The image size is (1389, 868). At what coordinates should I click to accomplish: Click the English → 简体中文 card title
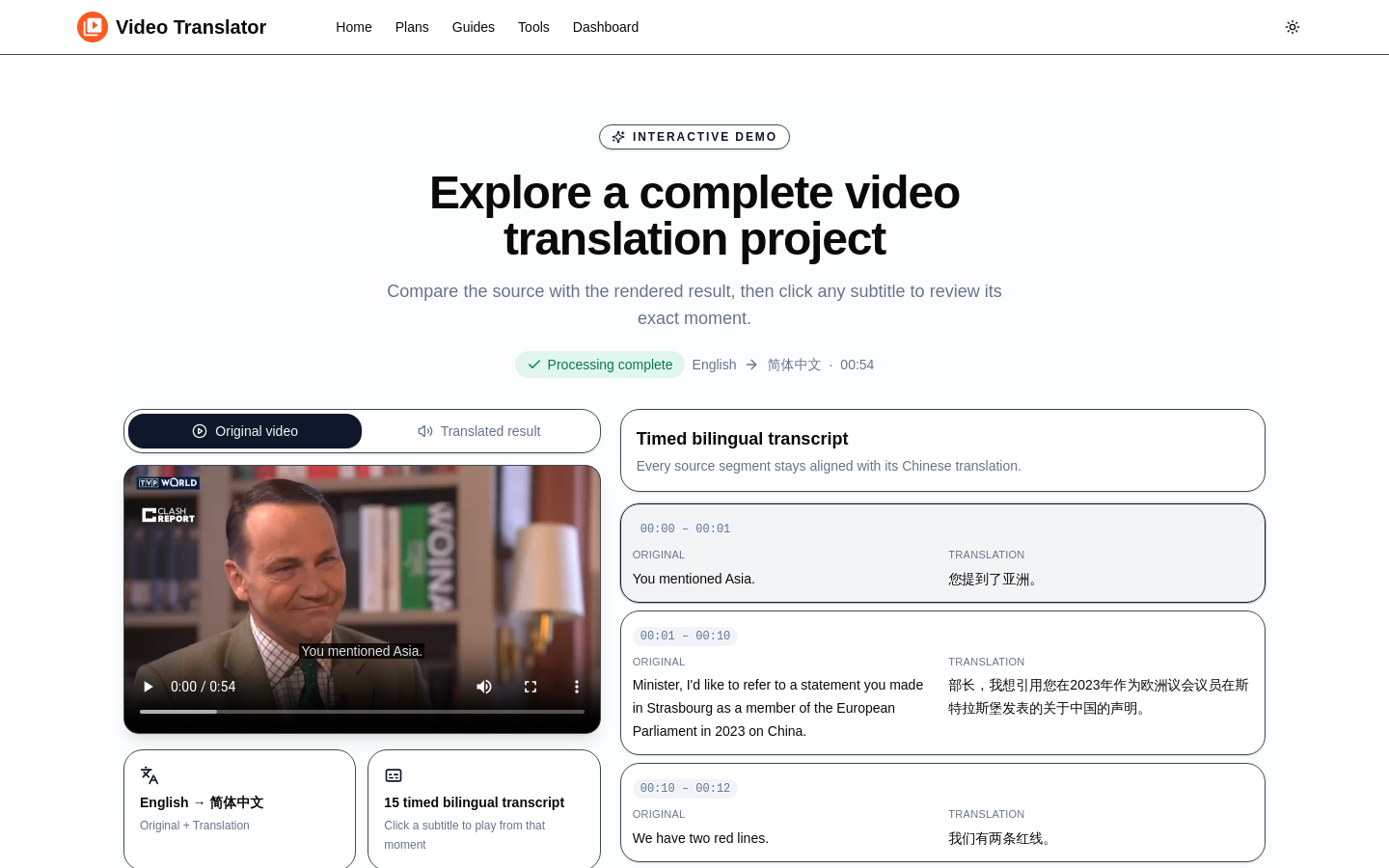202,802
